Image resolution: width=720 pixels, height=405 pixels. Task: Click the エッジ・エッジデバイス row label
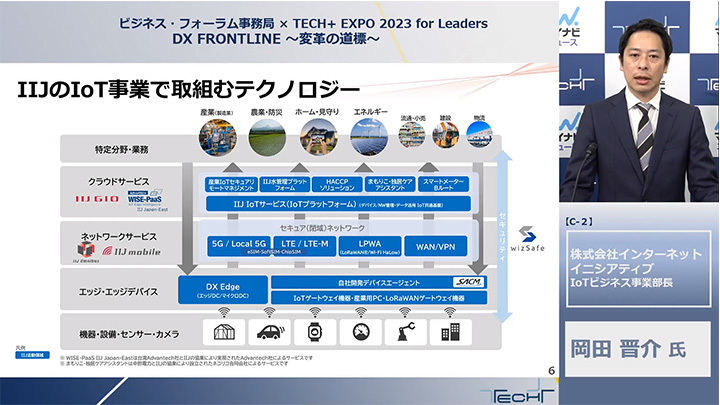(118, 292)
